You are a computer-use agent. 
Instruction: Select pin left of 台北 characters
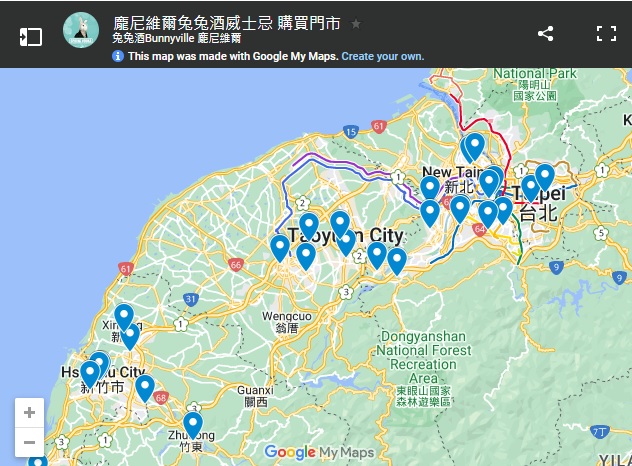point(503,209)
